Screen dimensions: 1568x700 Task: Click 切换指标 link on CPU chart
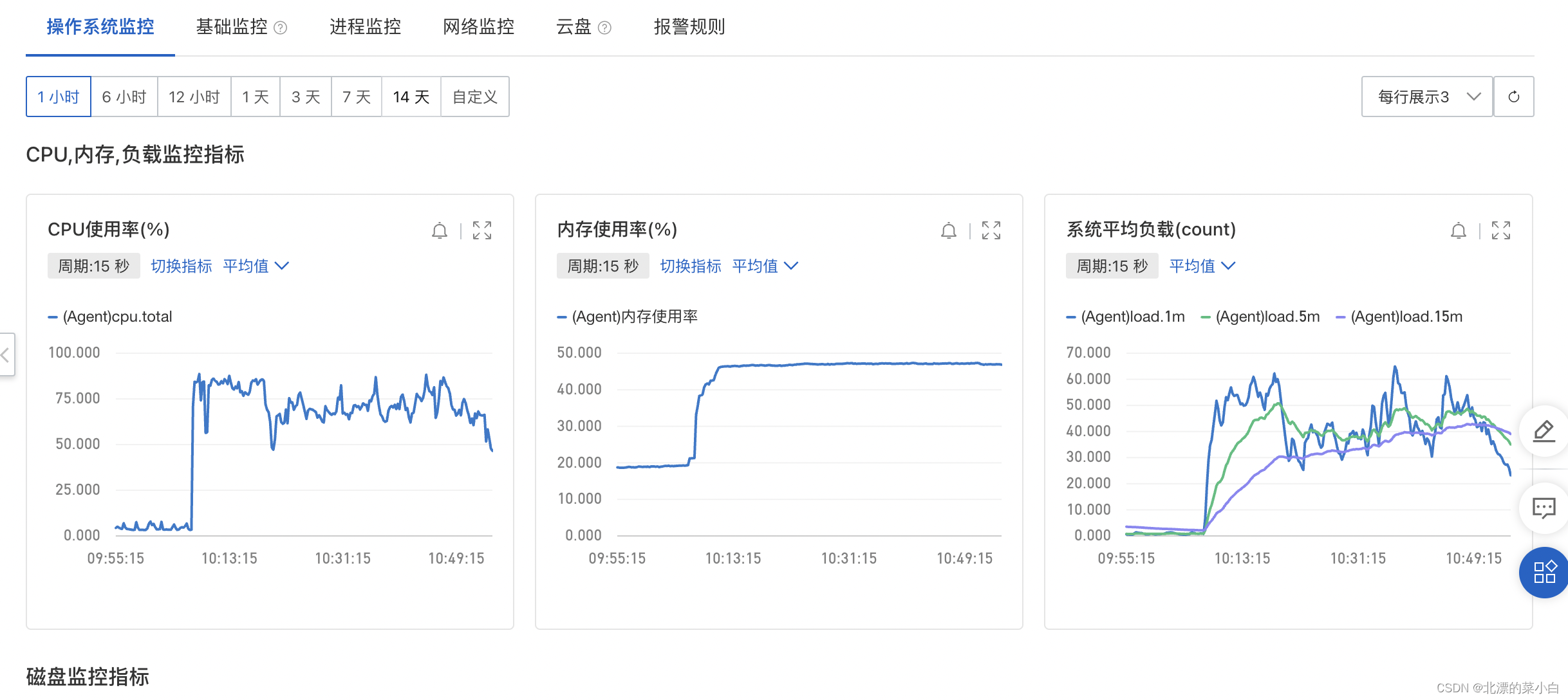click(x=182, y=266)
